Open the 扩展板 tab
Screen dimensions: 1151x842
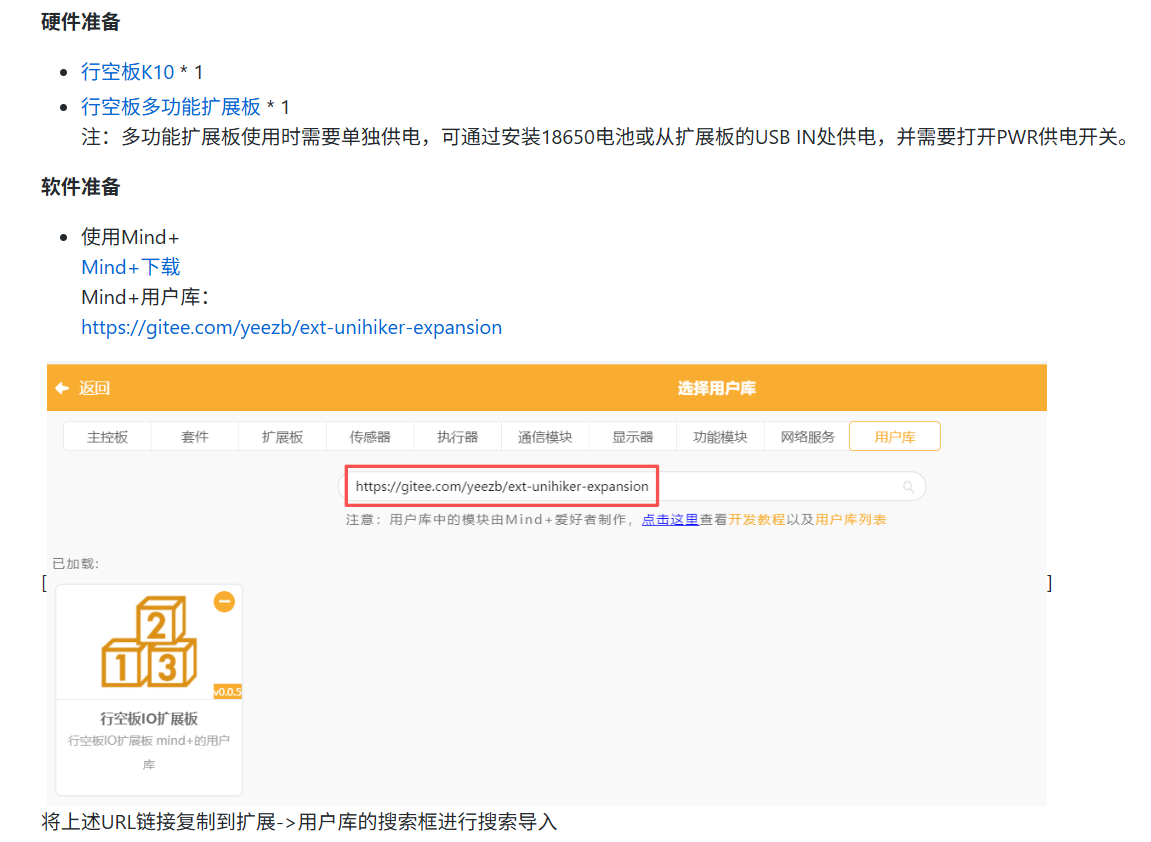pyautogui.click(x=283, y=437)
